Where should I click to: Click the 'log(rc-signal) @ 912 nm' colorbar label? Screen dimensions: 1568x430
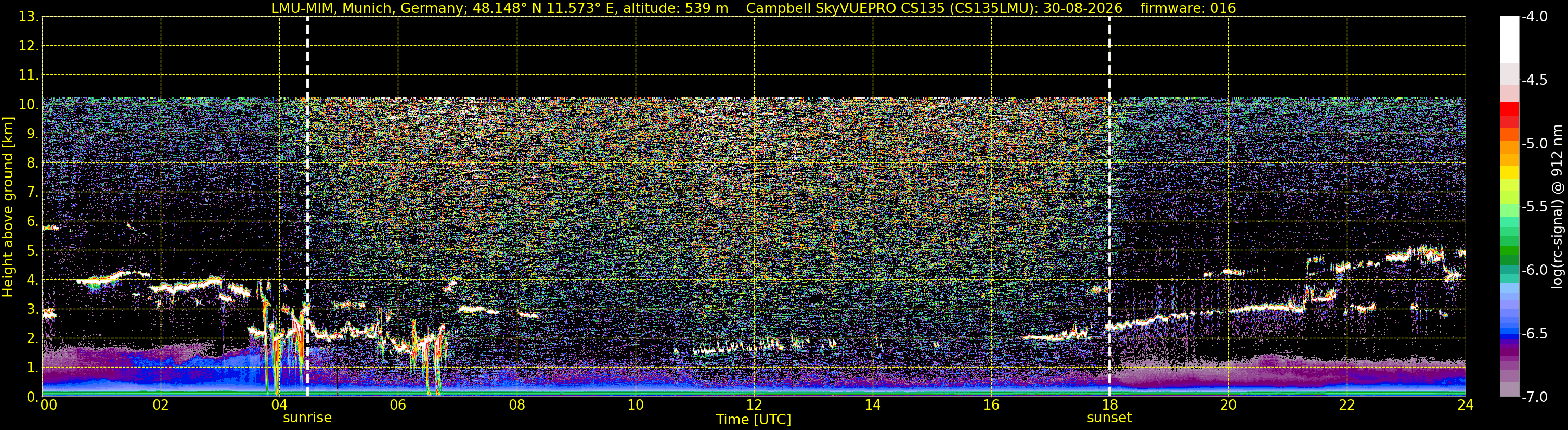tap(1558, 207)
